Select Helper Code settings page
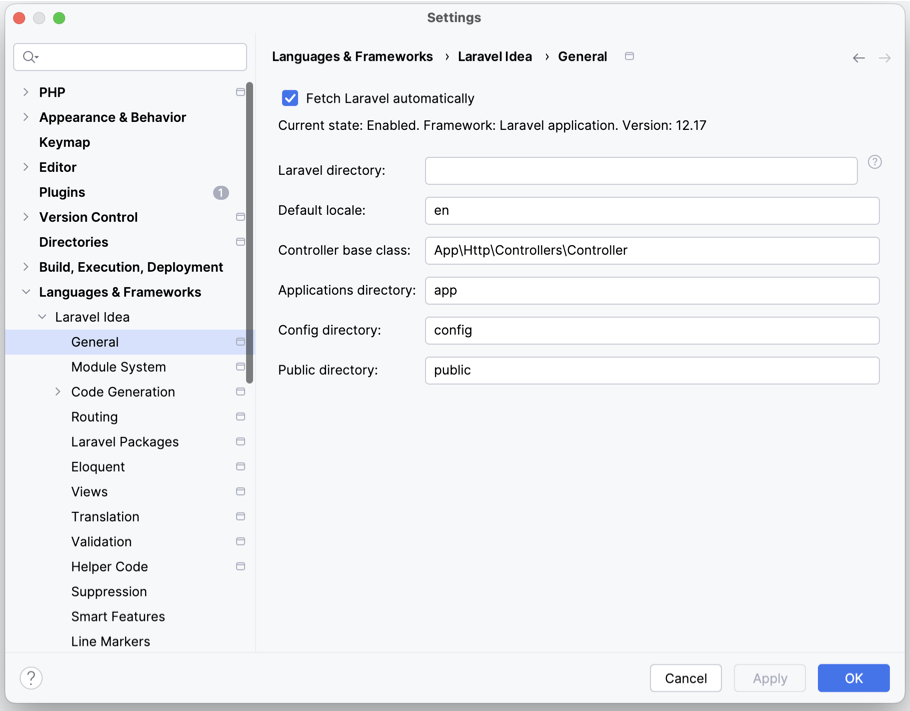Image resolution: width=910 pixels, height=711 pixels. pos(109,566)
